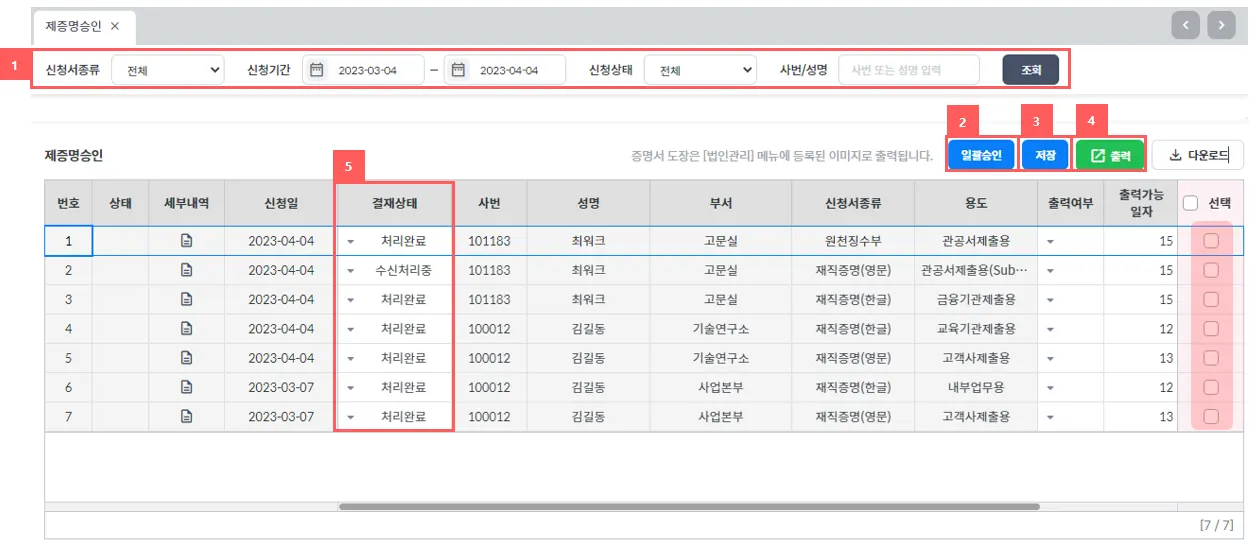Viewport: 1250px width, 544px height.
Task: Check the selection box for row 3
Action: 1211,299
